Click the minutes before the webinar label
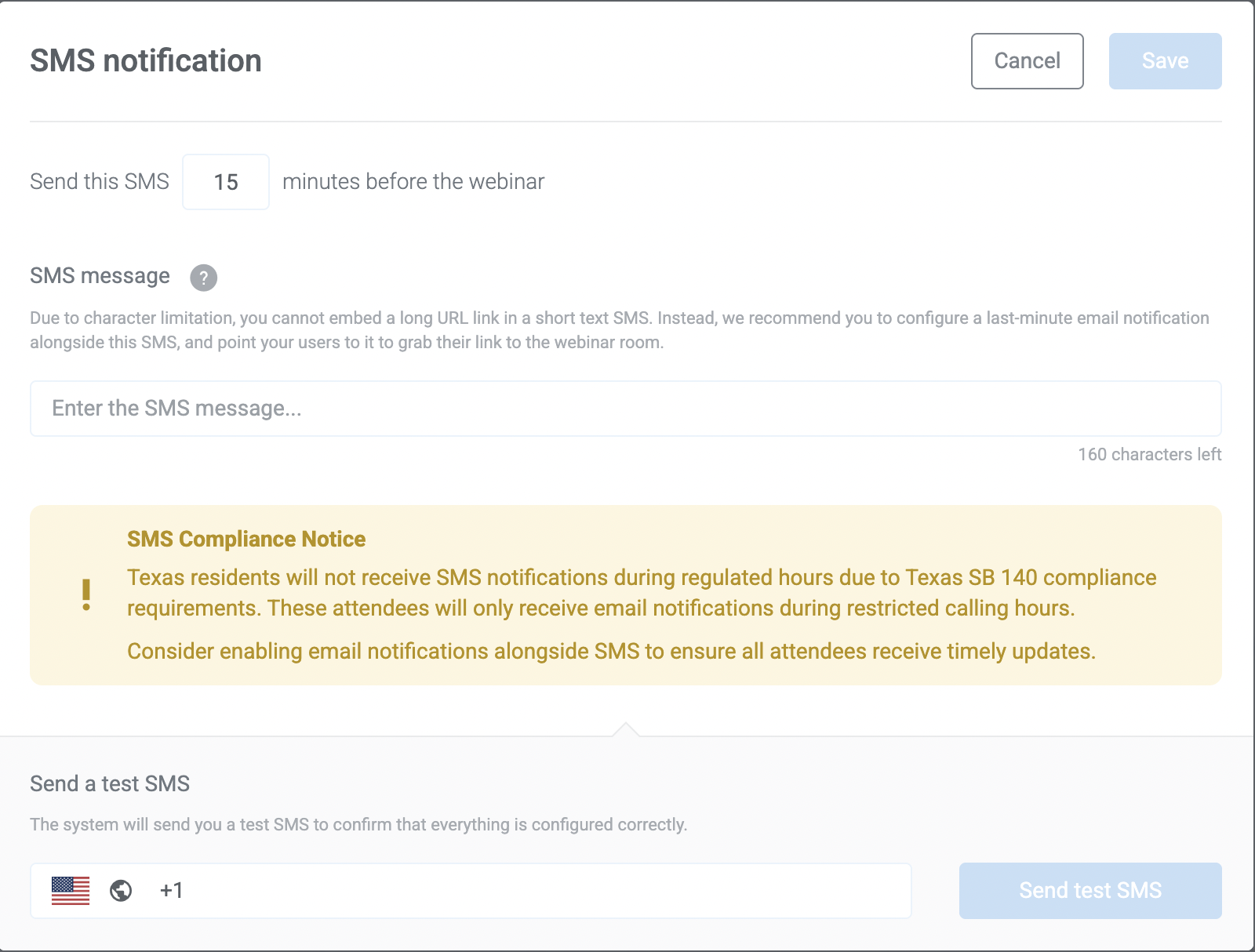1255x952 pixels. (413, 181)
